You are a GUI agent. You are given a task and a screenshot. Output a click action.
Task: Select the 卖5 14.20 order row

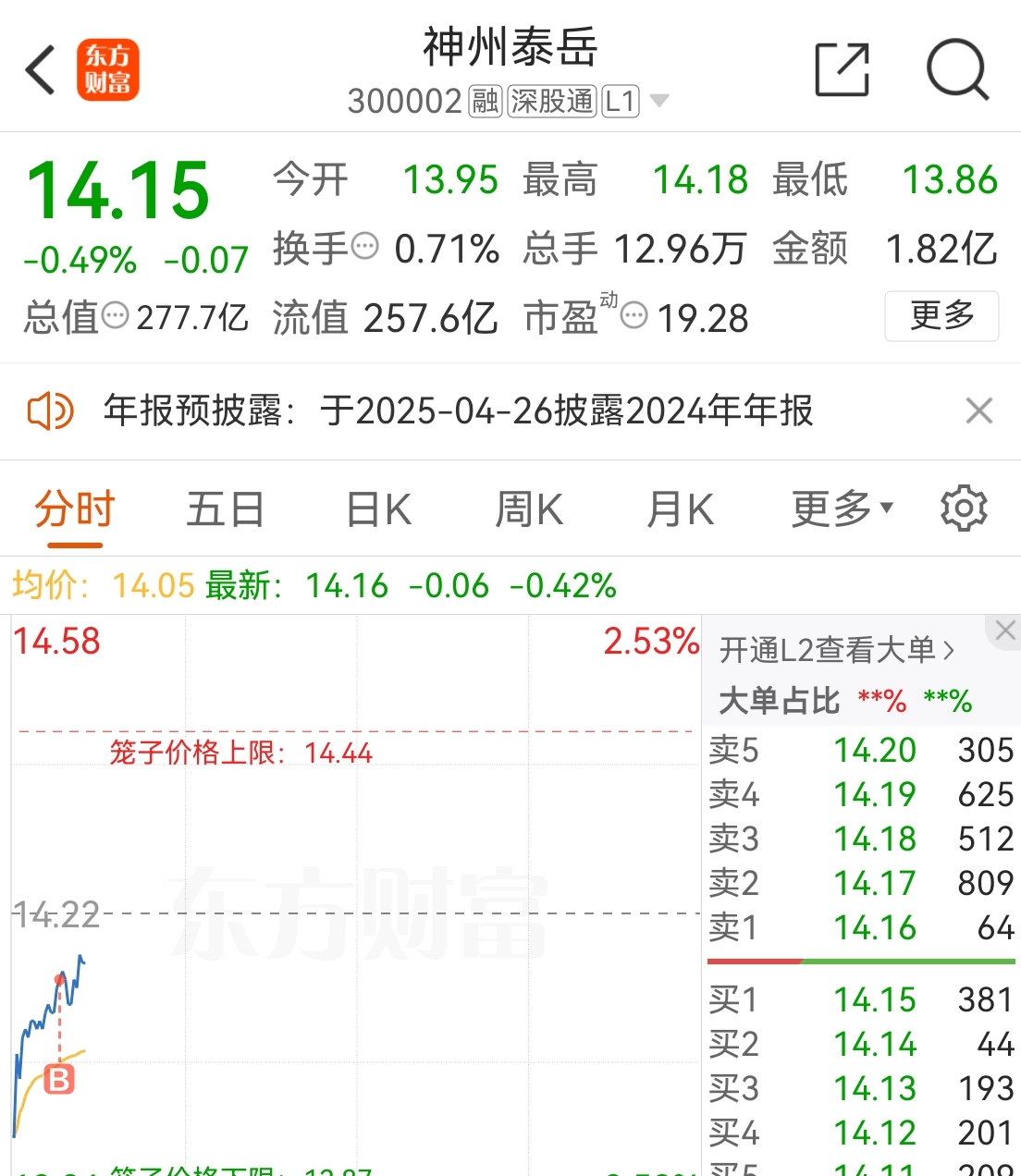[x=861, y=750]
